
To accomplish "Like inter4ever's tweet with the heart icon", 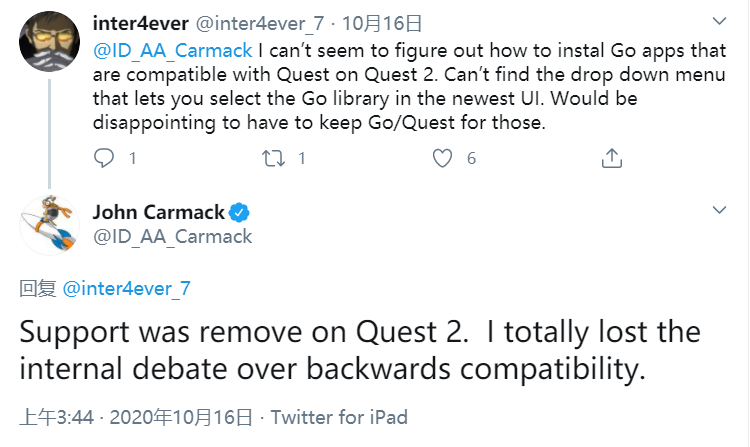I will pyautogui.click(x=442, y=158).
